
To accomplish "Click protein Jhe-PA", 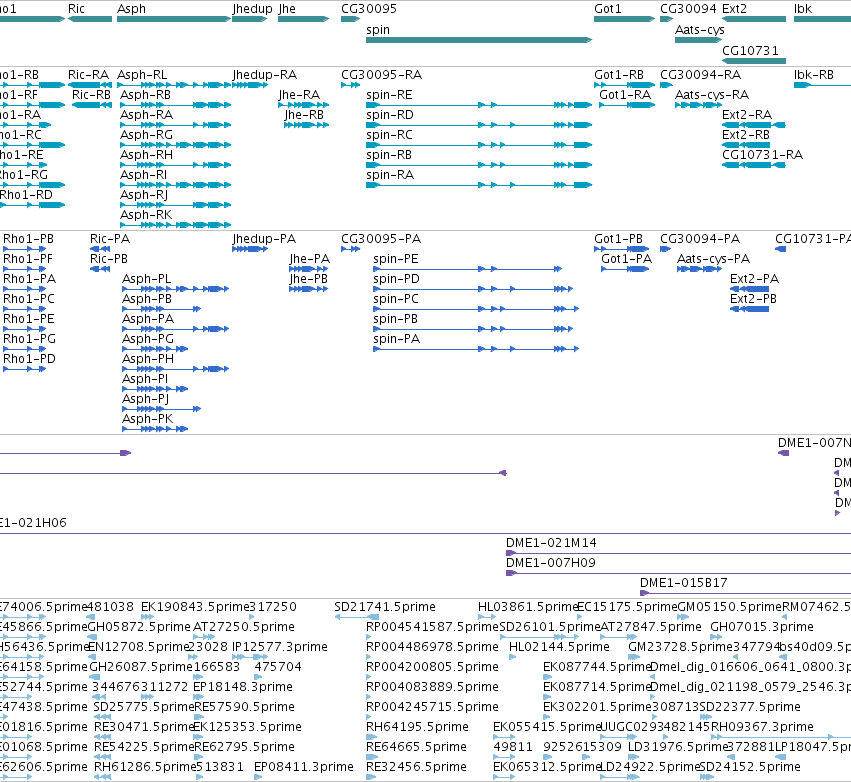I will tap(309, 269).
